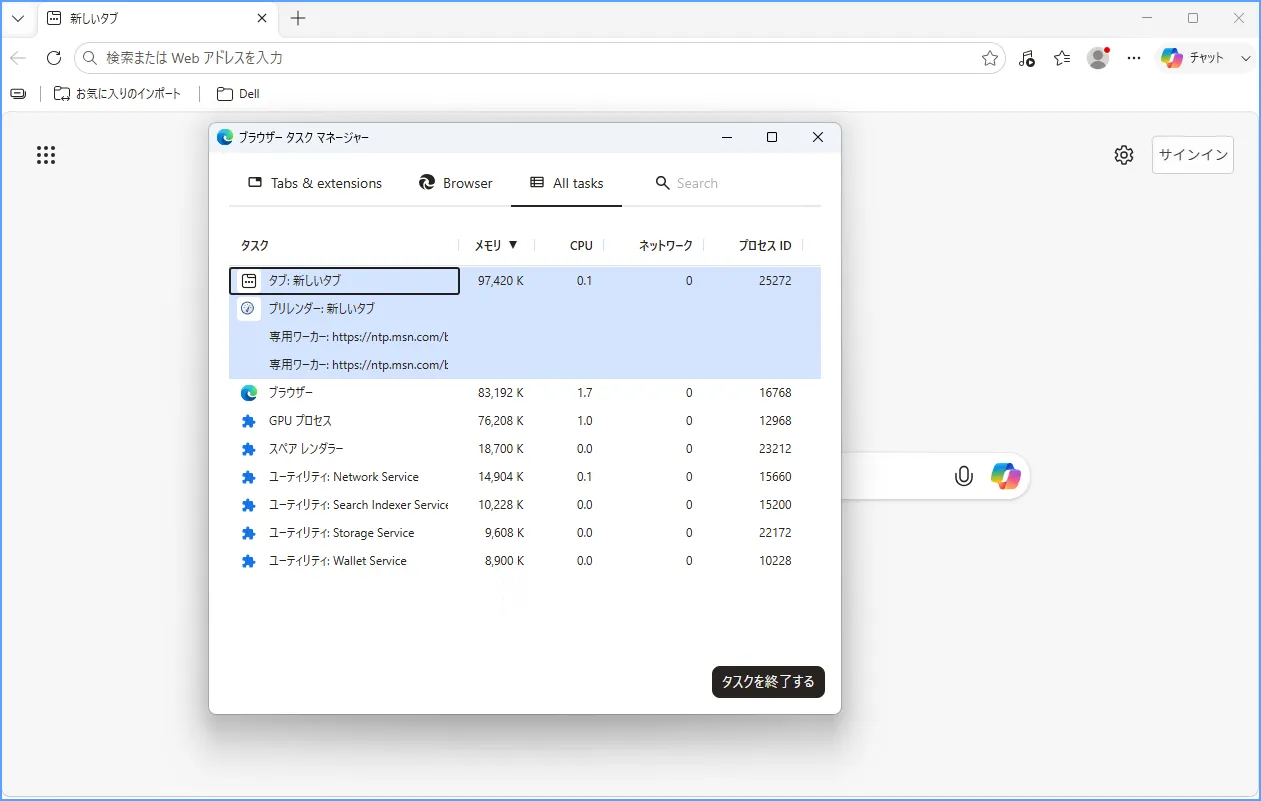Viewport: 1261px width, 801px height.
Task: Select ユーティリティ: Storage Service row
Action: [x=525, y=533]
